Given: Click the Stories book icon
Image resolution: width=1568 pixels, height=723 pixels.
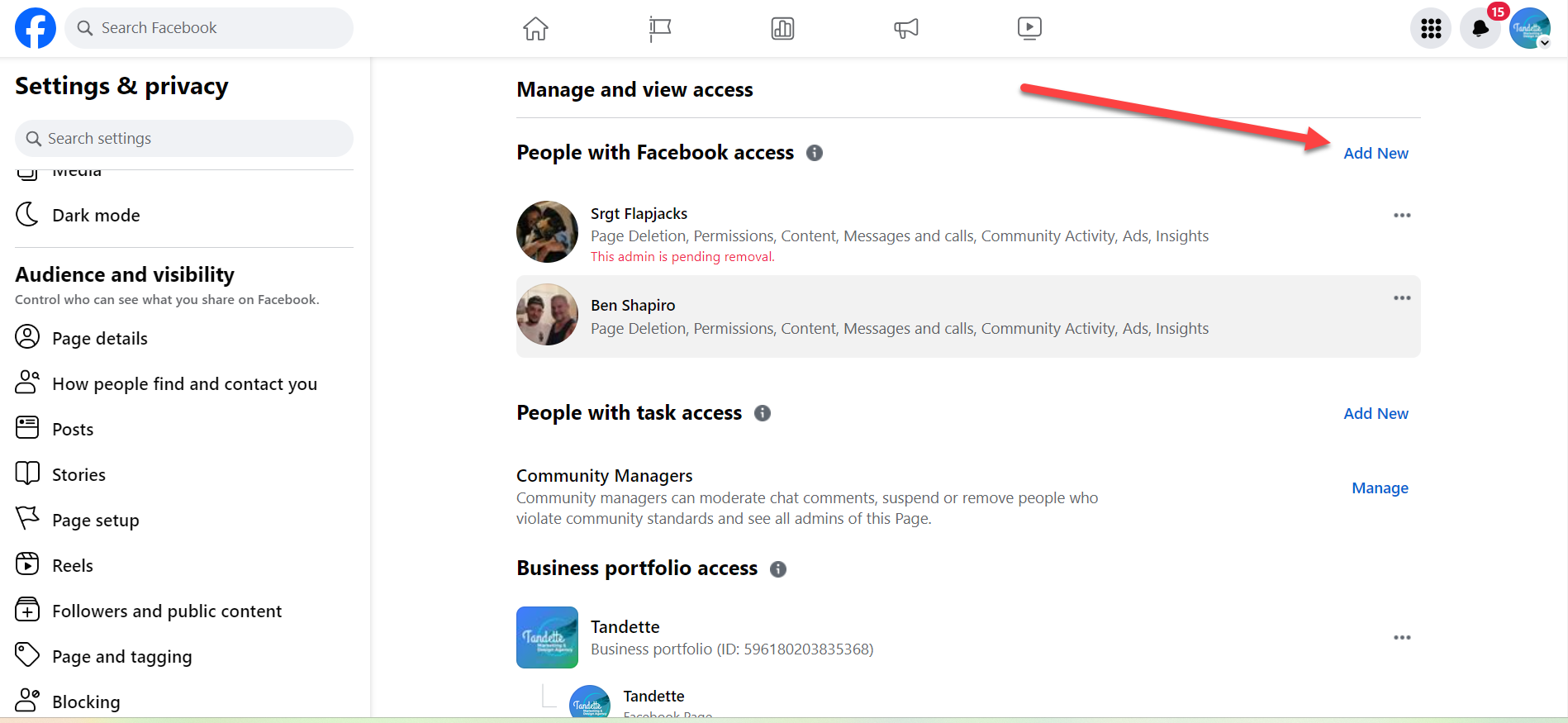Looking at the screenshot, I should pos(27,473).
